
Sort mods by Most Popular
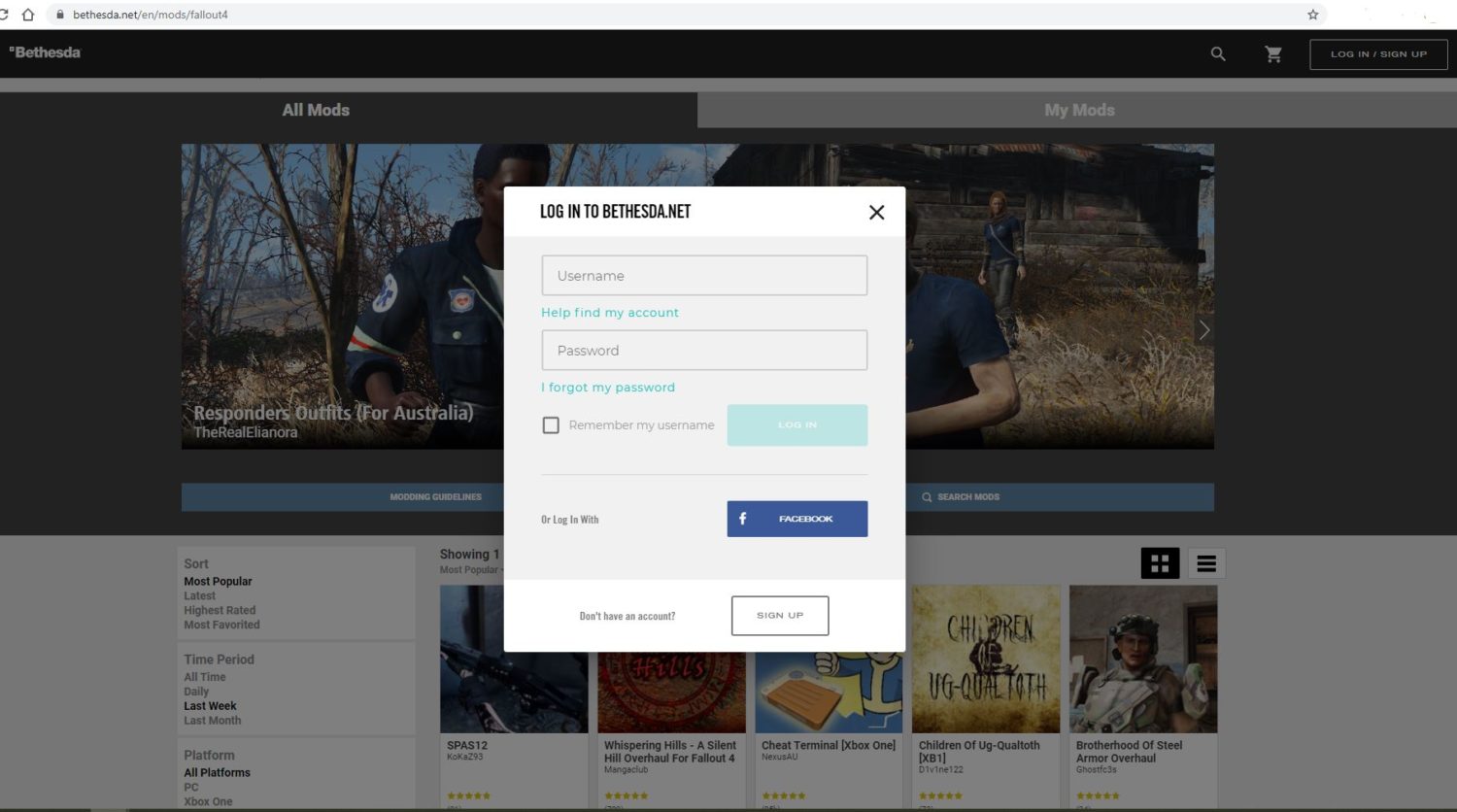pyautogui.click(x=218, y=582)
